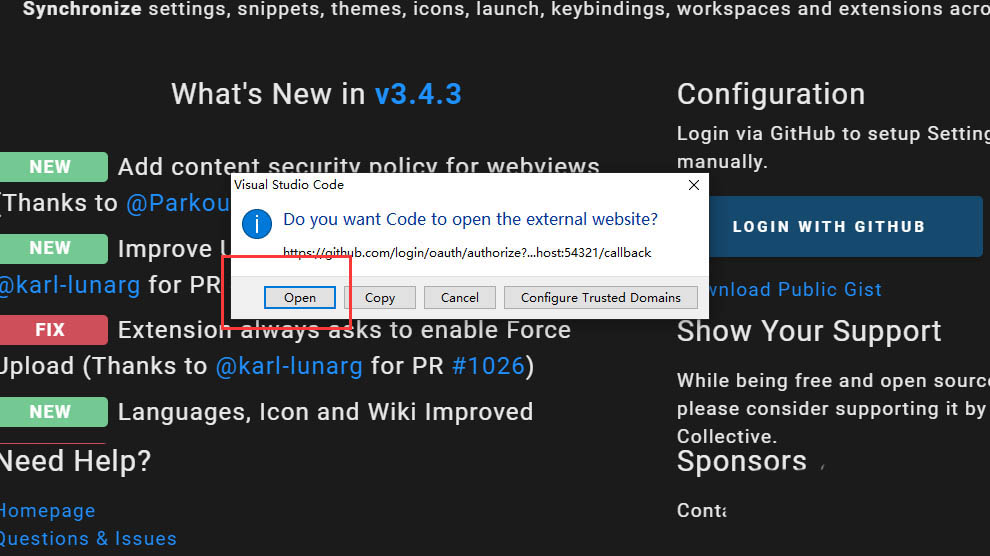Click the red FIX badge

coord(53,329)
